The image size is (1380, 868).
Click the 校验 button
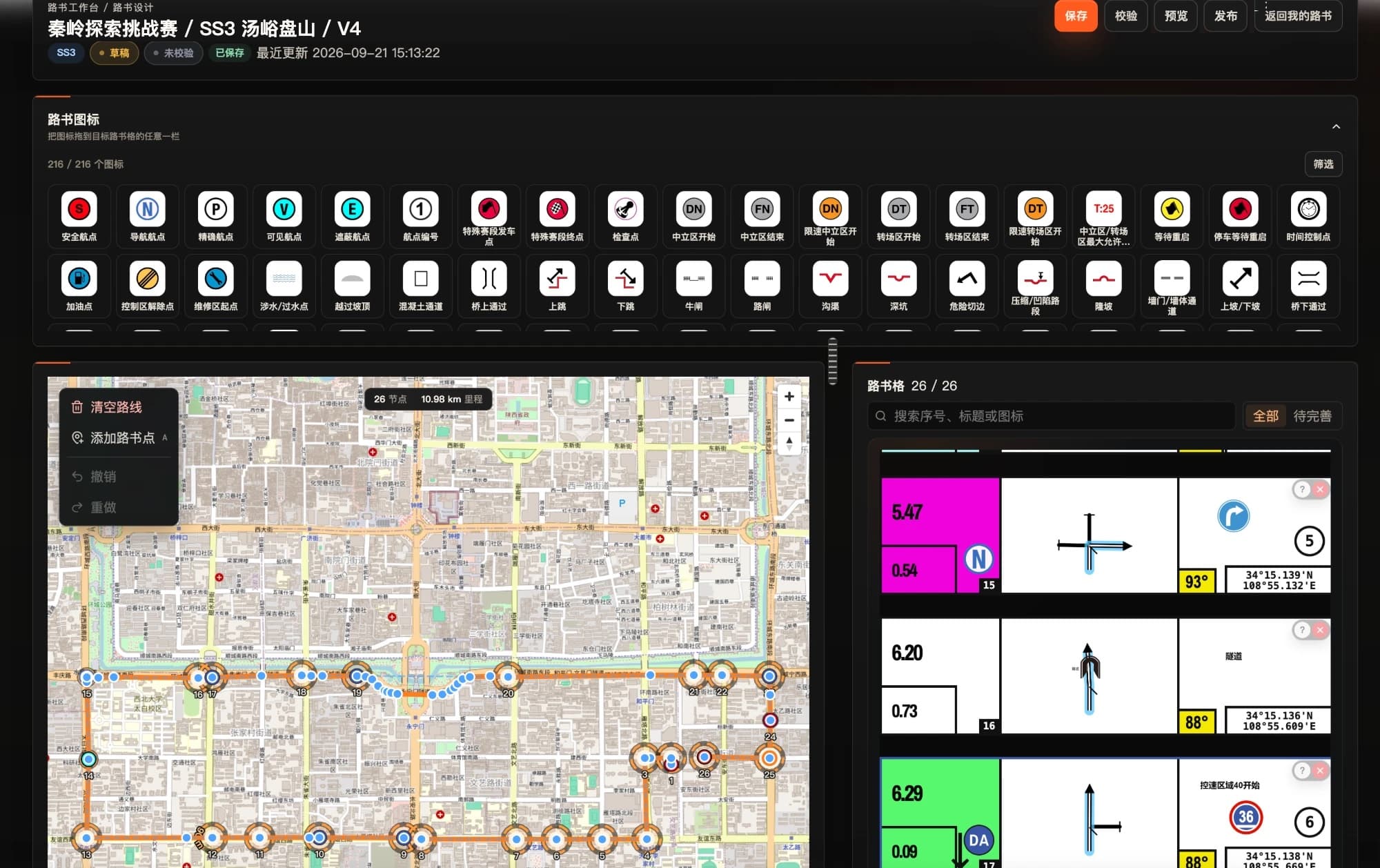point(1125,16)
